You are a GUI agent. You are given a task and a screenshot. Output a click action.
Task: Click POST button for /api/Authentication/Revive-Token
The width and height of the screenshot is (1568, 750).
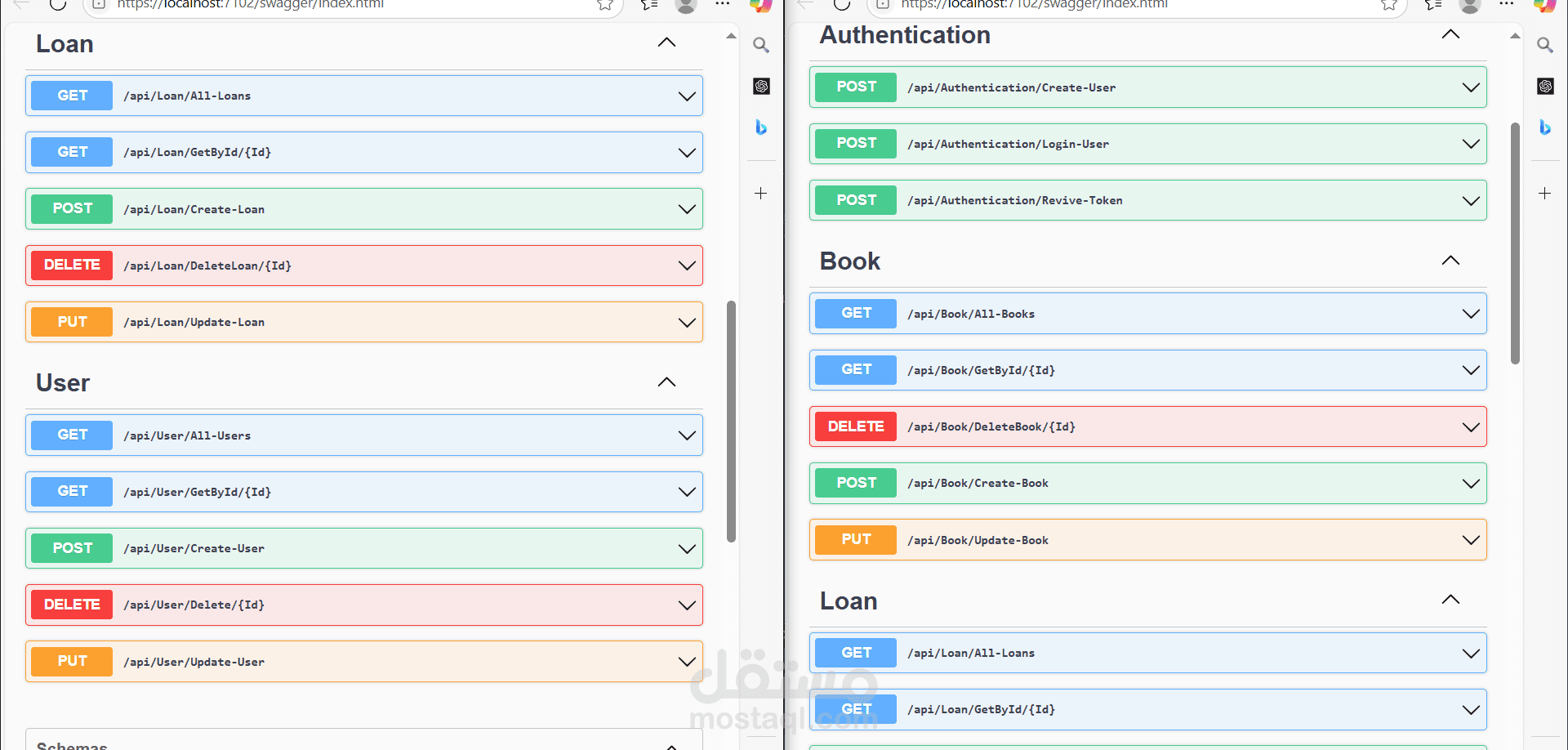click(856, 200)
